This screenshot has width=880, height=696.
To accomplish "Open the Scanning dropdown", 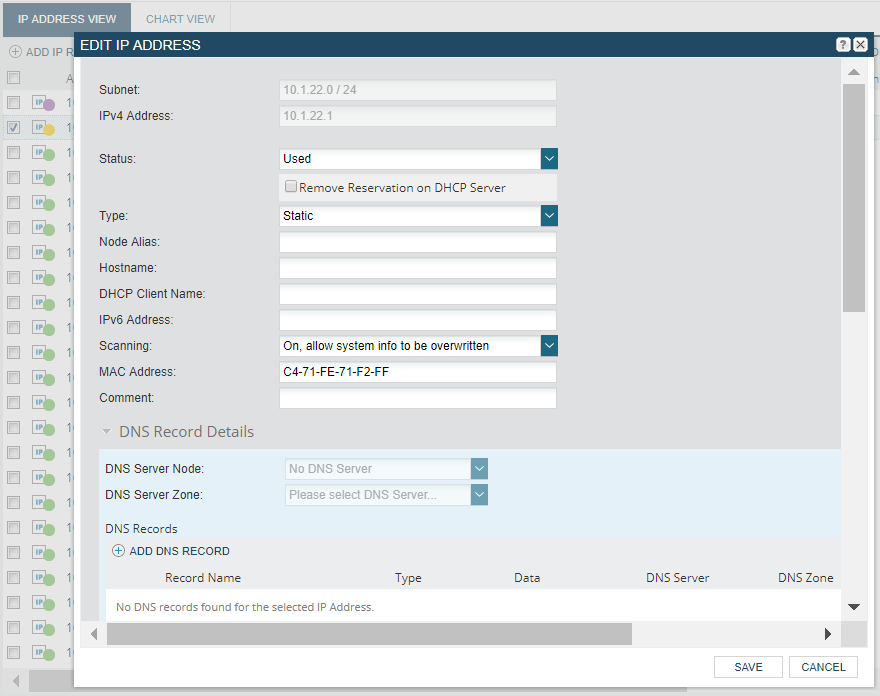I will click(548, 346).
